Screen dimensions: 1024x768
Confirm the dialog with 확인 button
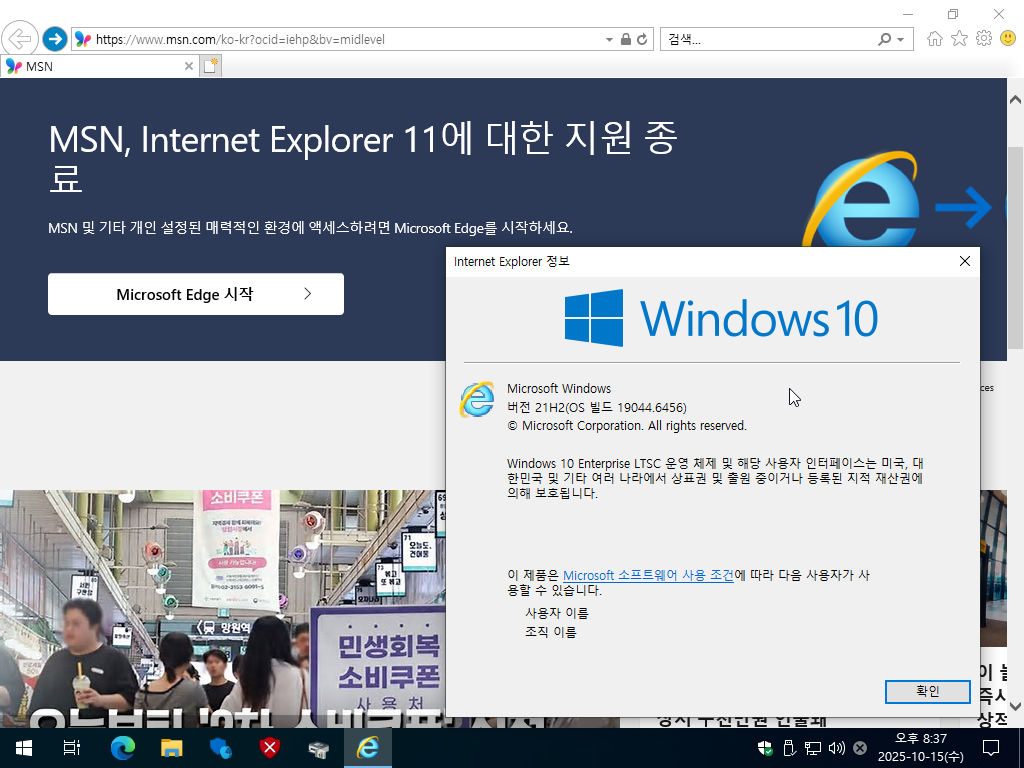(x=927, y=692)
